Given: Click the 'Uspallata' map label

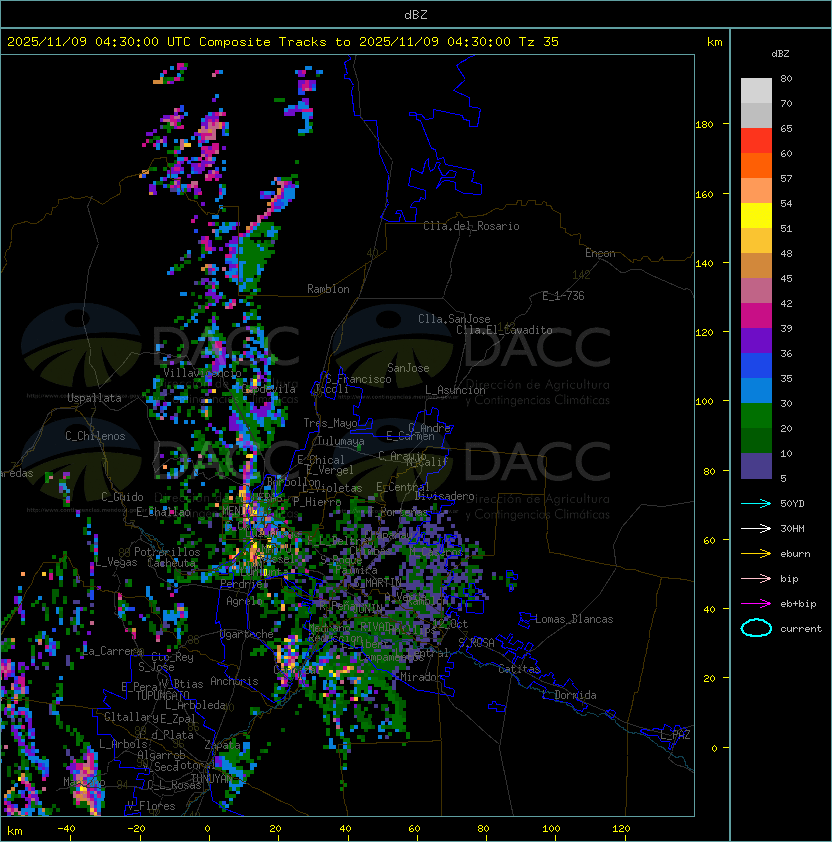Looking at the screenshot, I should coord(94,398).
